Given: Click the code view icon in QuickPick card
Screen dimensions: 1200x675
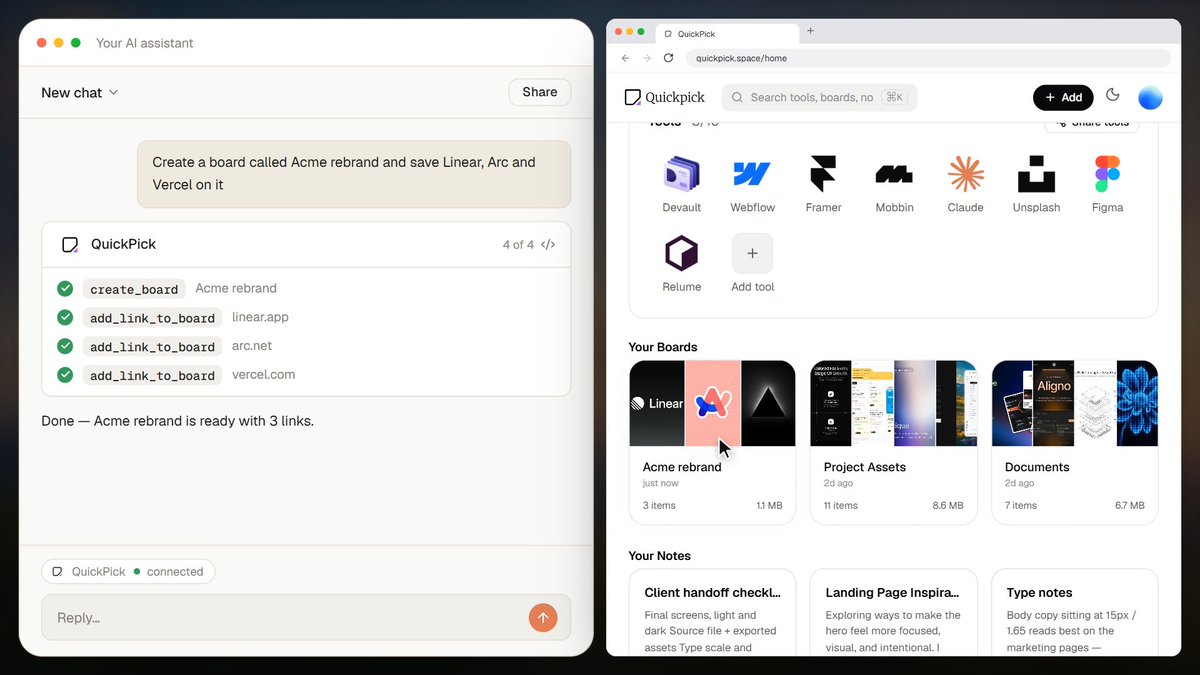Looking at the screenshot, I should click(548, 244).
